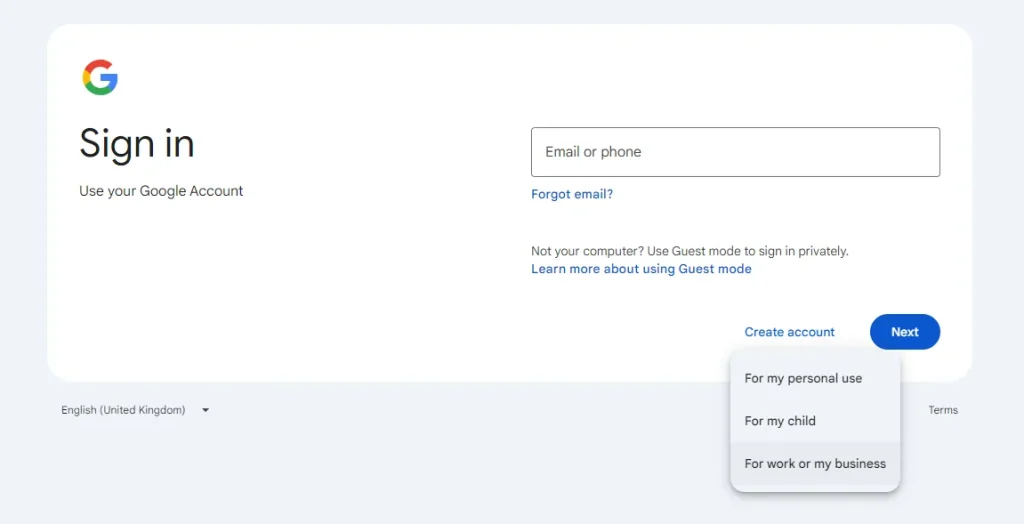The width and height of the screenshot is (1024, 524).
Task: Open the English (United Kingdom) language selector
Action: coord(135,410)
